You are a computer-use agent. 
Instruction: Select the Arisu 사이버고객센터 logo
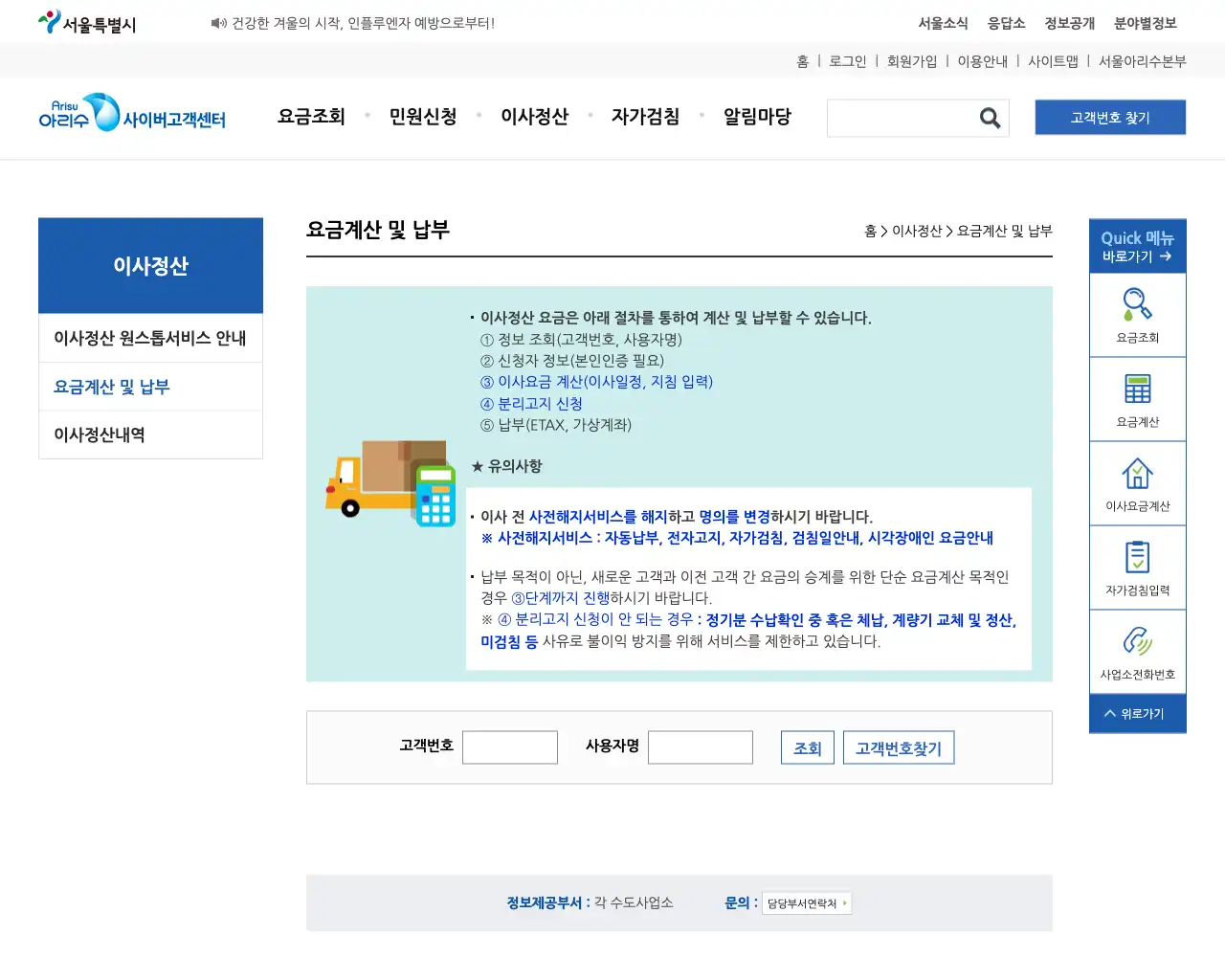tap(132, 115)
